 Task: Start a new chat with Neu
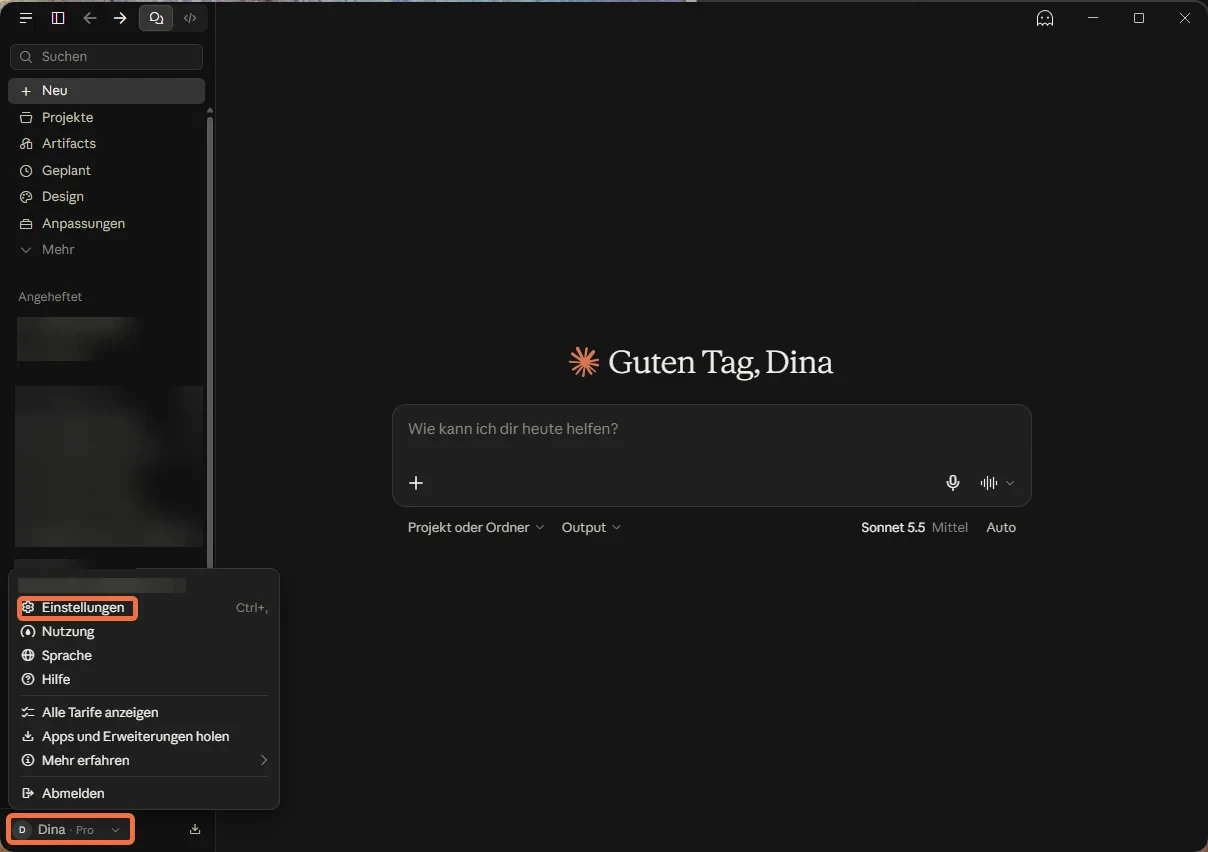pyautogui.click(x=106, y=90)
